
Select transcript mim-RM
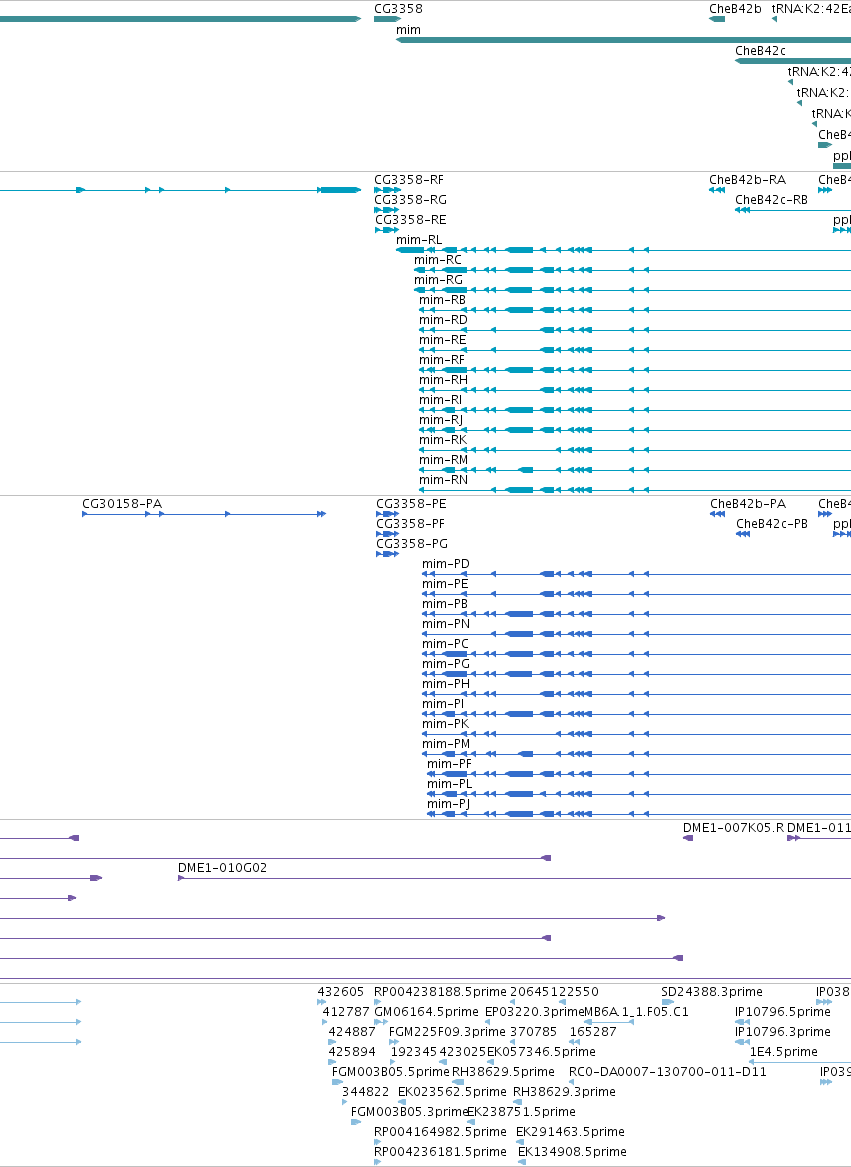point(443,461)
